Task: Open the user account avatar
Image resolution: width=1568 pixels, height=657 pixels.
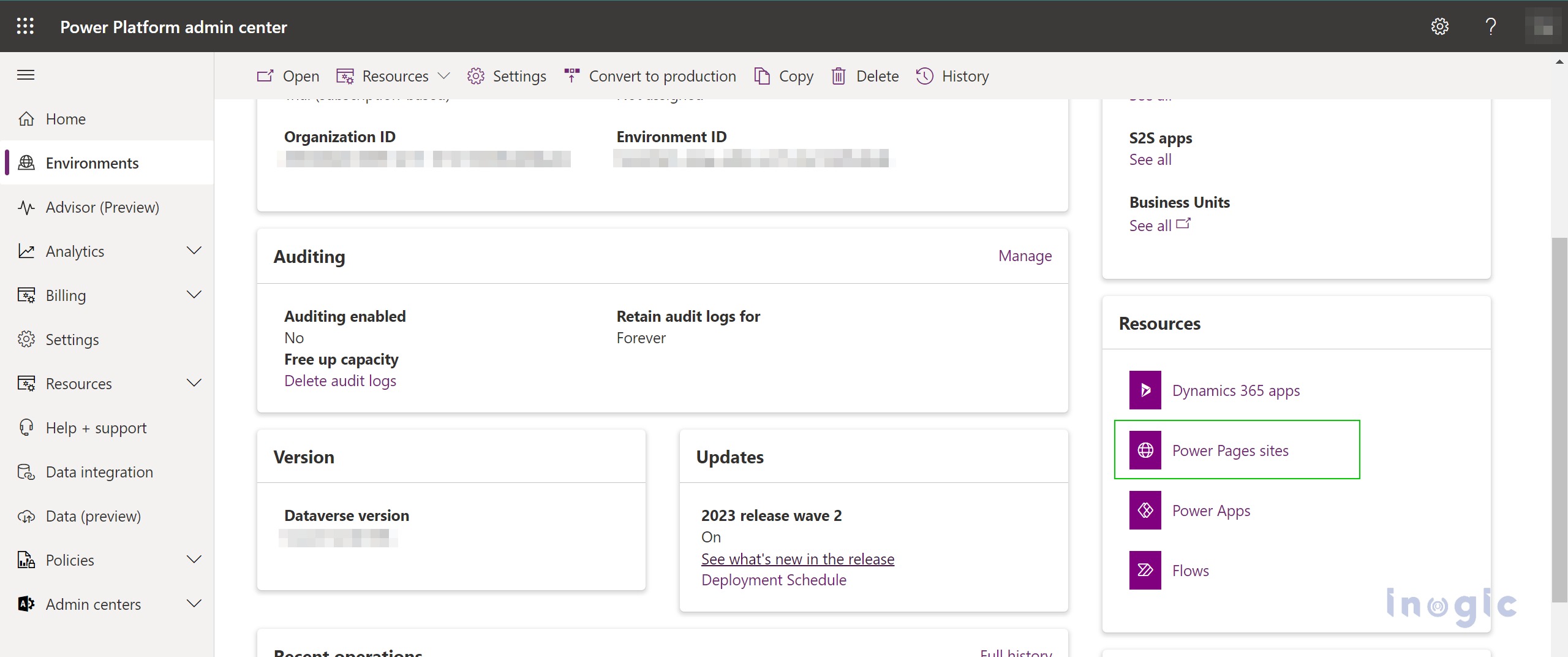Action: [1543, 26]
